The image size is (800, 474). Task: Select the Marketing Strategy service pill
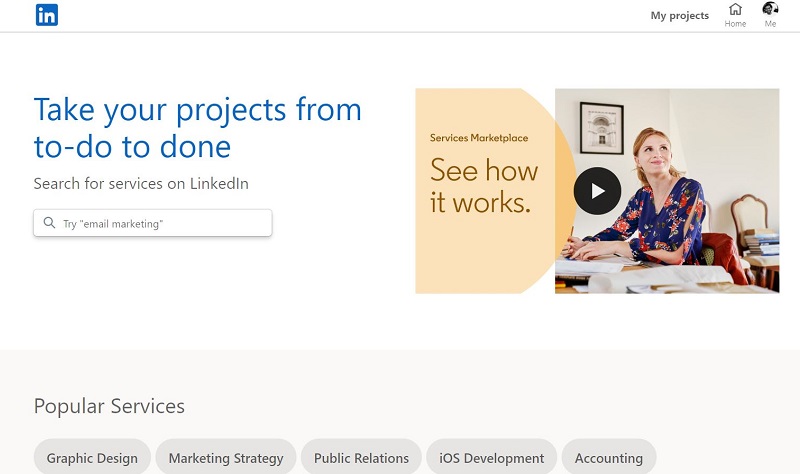[x=226, y=458]
